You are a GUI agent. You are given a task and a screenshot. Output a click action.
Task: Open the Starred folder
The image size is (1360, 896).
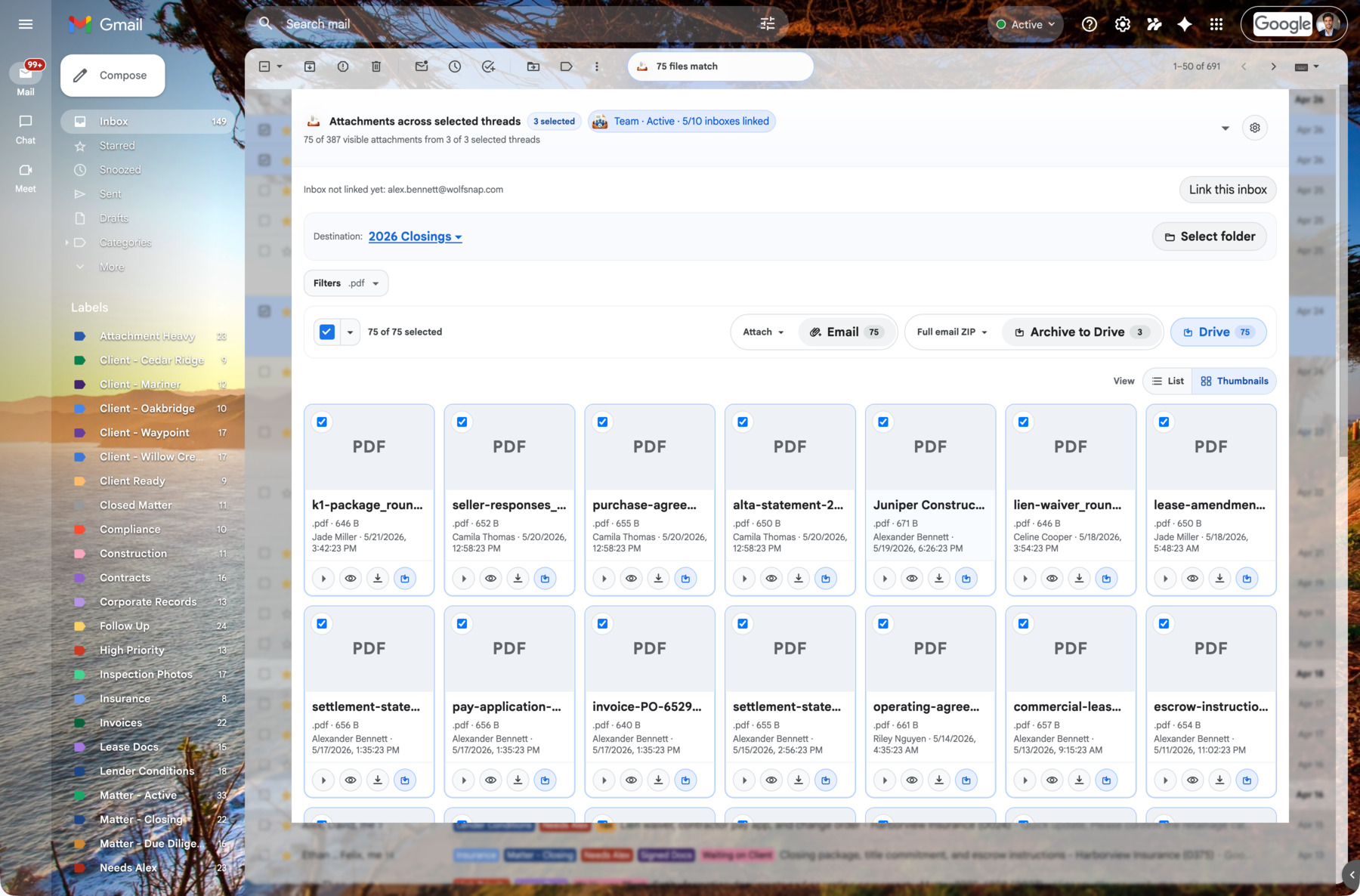pos(148,146)
